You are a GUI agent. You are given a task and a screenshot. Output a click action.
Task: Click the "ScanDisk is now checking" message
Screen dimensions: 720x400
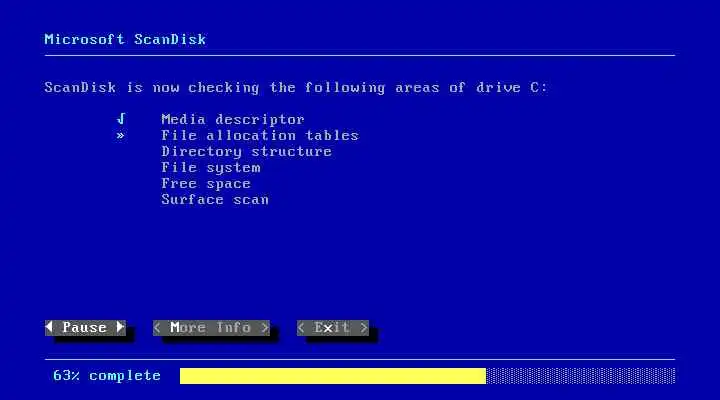click(x=296, y=87)
